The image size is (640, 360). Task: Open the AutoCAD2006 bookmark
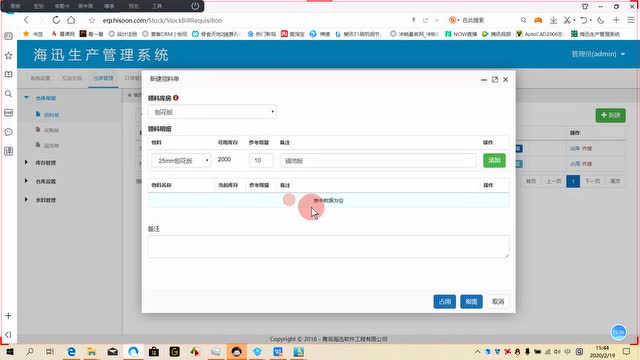coord(539,34)
